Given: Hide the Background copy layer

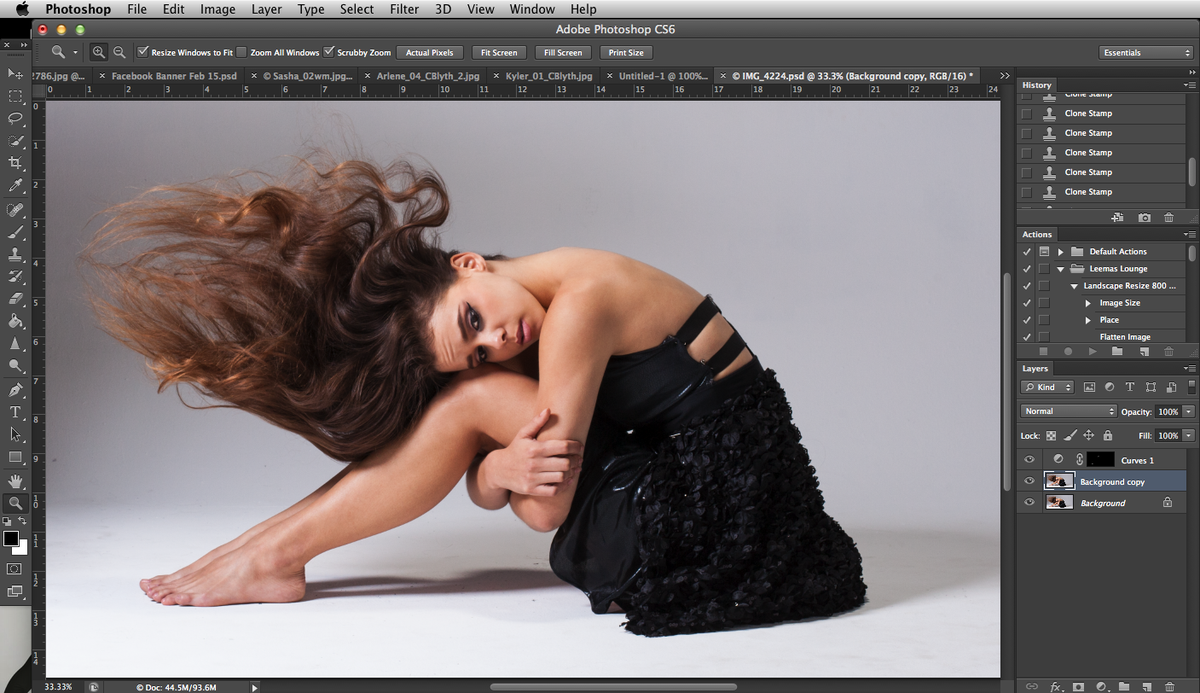Looking at the screenshot, I should pyautogui.click(x=1030, y=481).
